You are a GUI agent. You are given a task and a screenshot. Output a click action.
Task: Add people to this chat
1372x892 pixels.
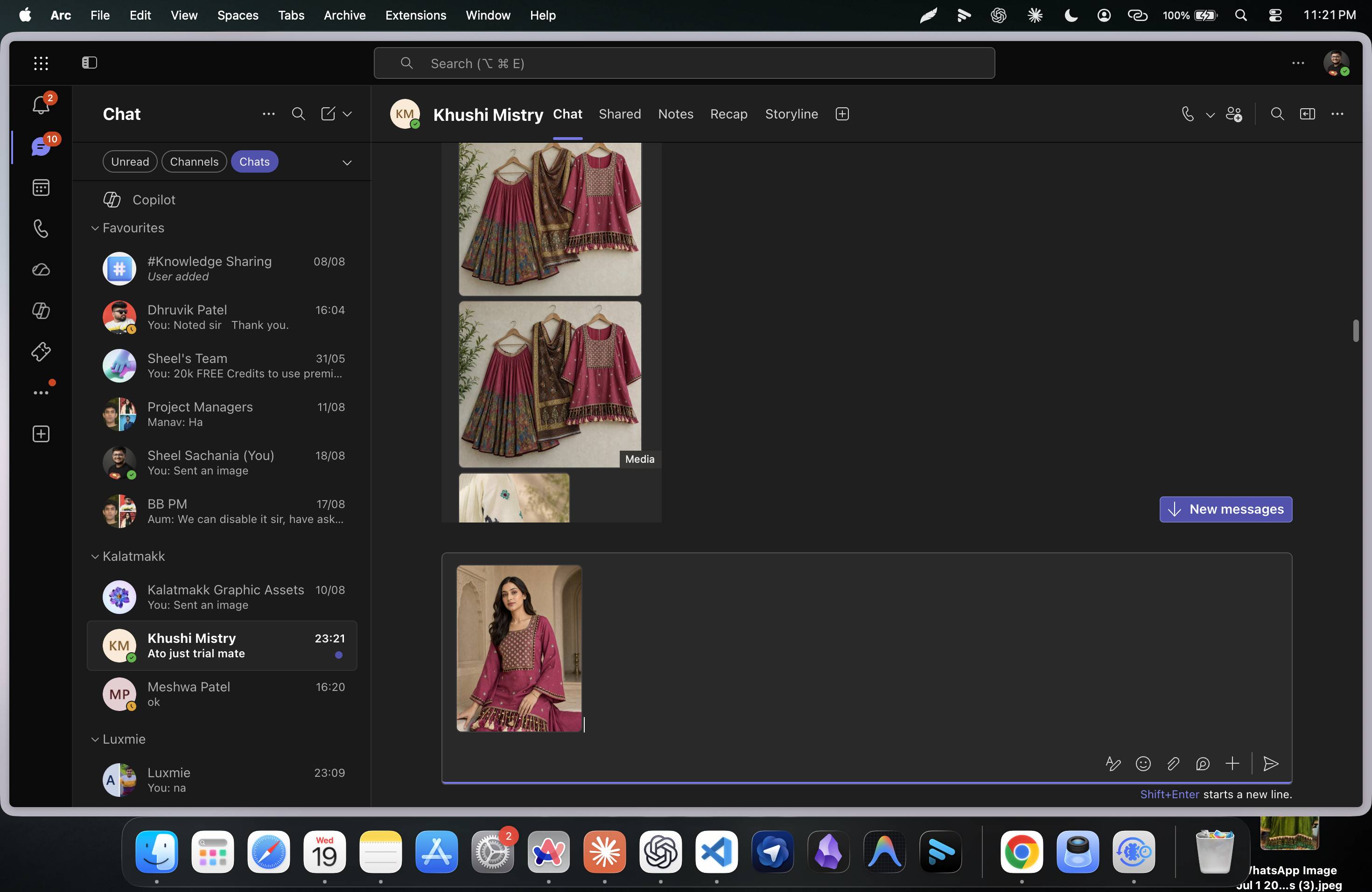click(x=1234, y=114)
